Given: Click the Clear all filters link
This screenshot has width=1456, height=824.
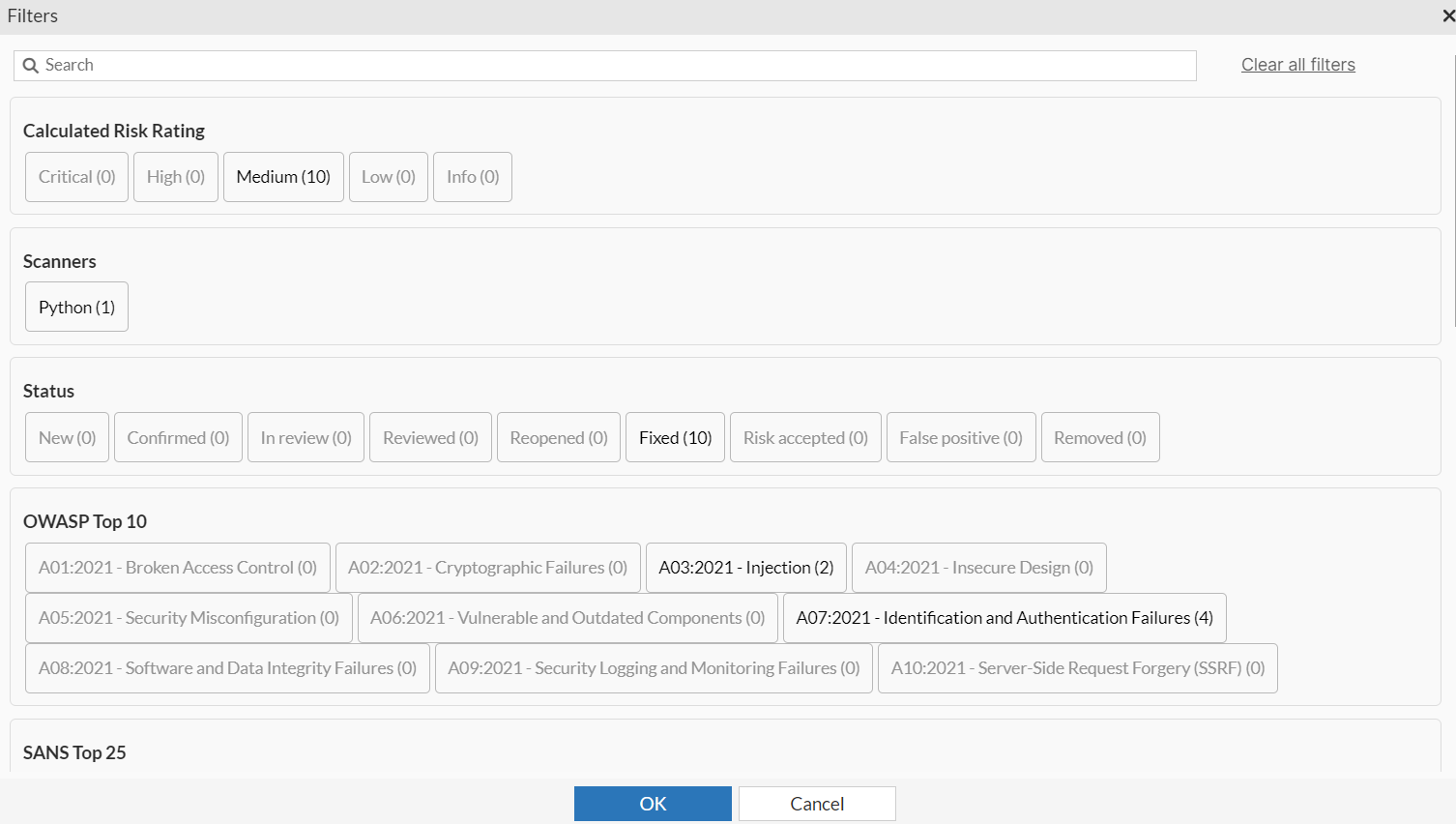Looking at the screenshot, I should point(1297,65).
